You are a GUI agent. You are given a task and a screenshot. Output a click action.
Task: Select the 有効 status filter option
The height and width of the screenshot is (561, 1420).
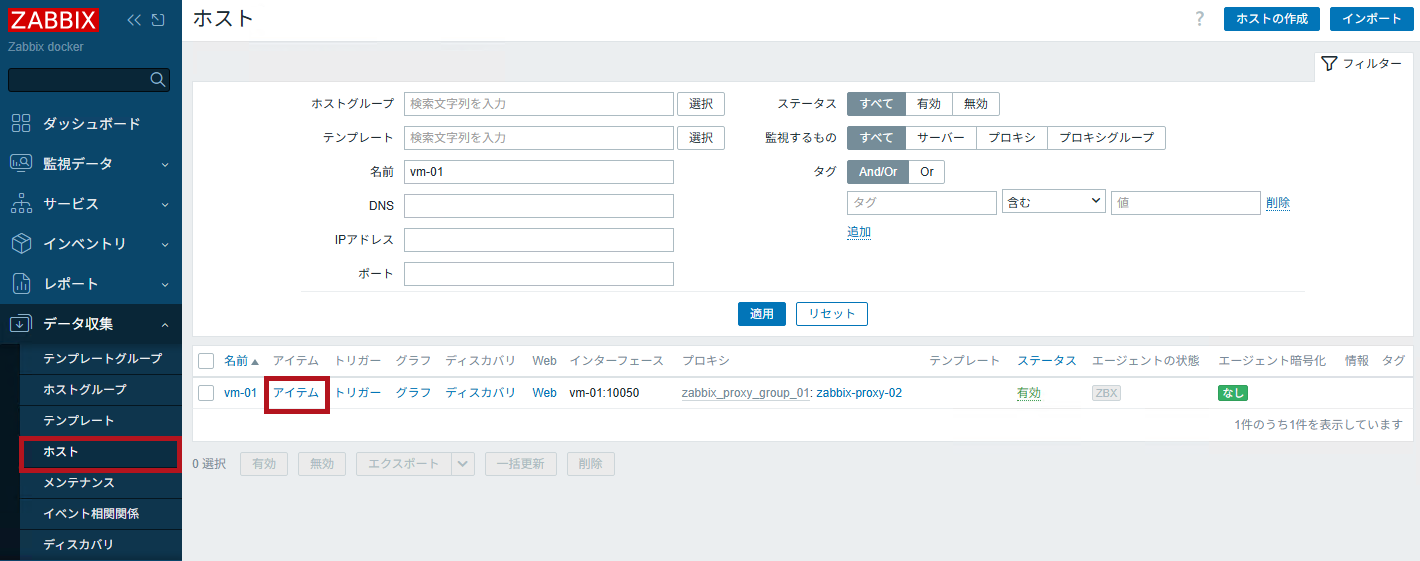[928, 104]
